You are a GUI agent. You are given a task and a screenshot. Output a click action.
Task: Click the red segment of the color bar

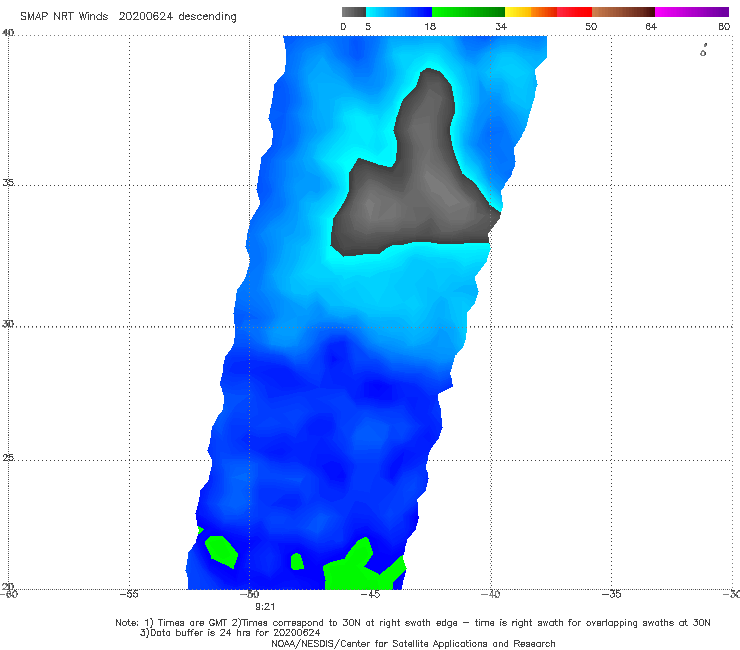(x=574, y=12)
